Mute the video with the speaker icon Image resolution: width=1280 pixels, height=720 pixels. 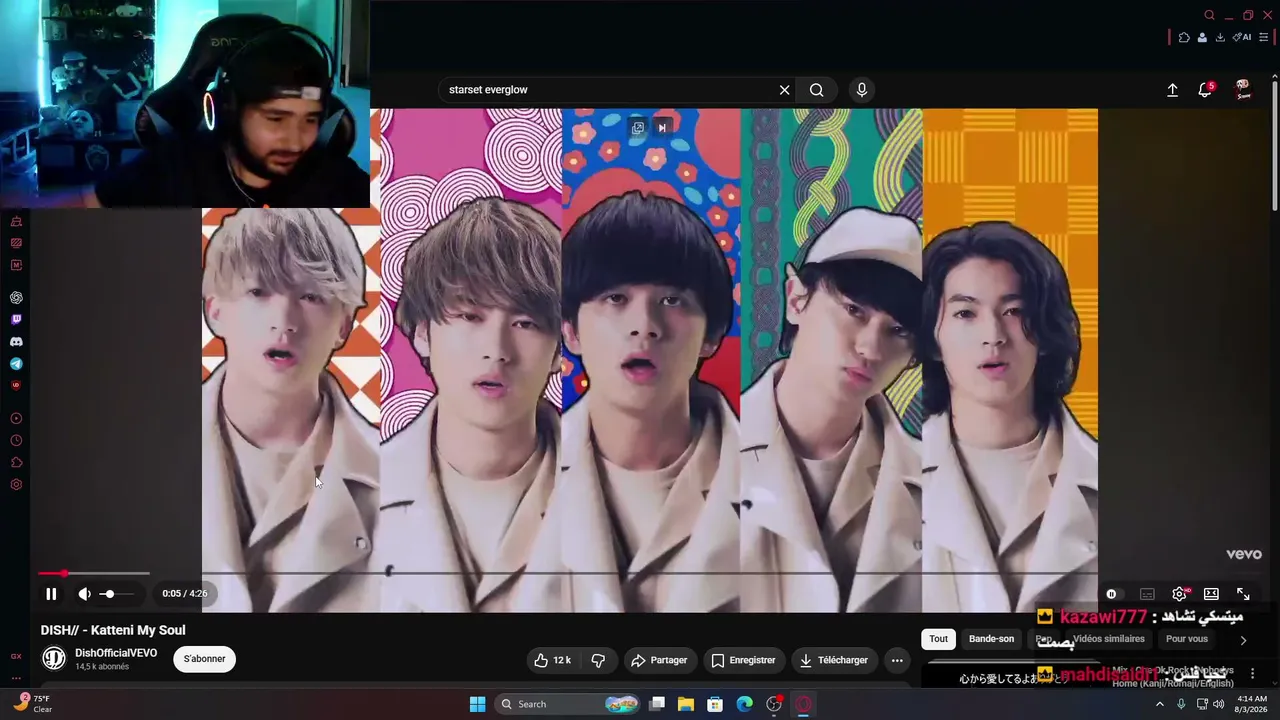point(85,594)
